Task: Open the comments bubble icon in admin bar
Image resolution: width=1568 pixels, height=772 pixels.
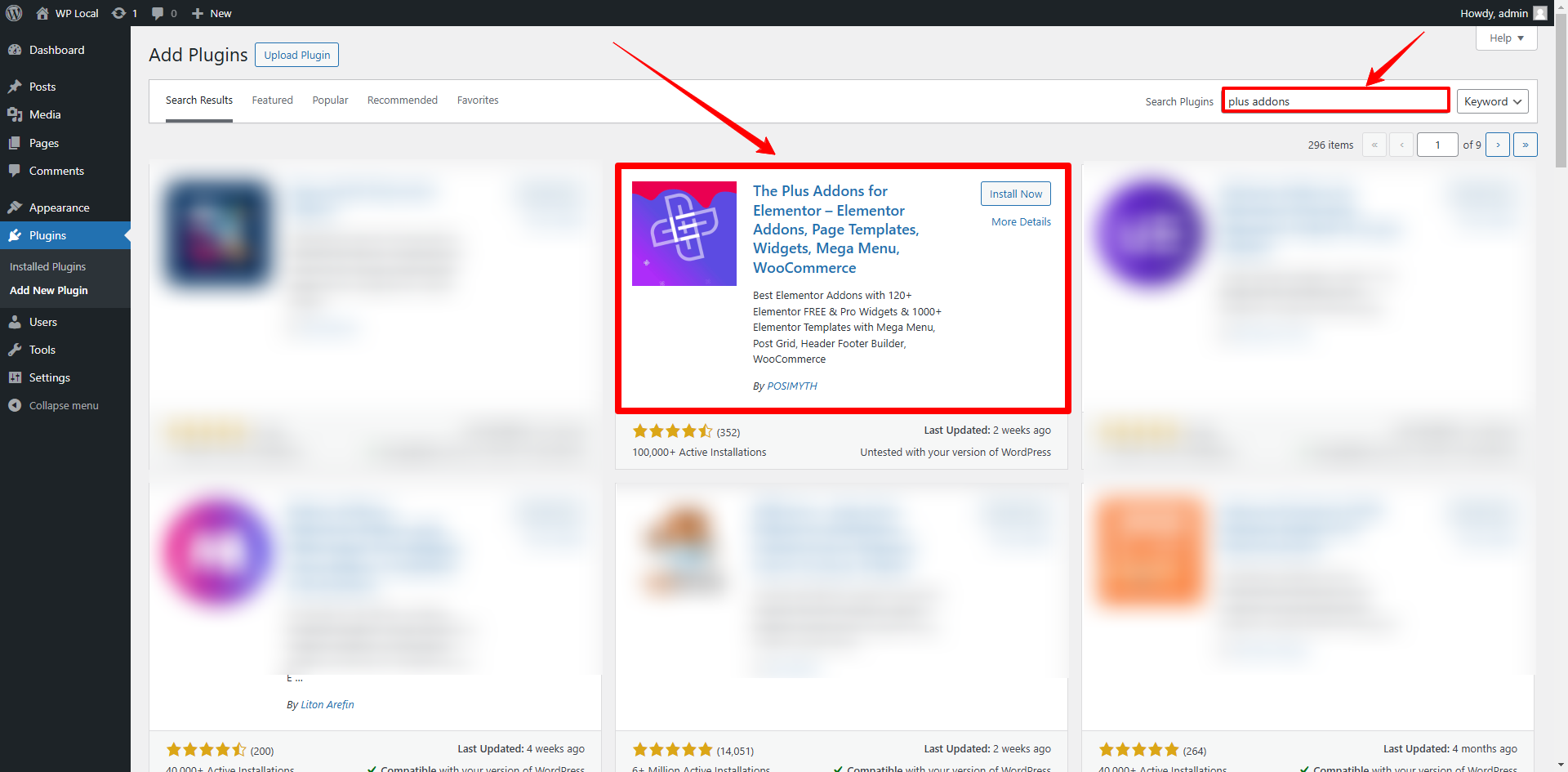Action: pyautogui.click(x=158, y=13)
